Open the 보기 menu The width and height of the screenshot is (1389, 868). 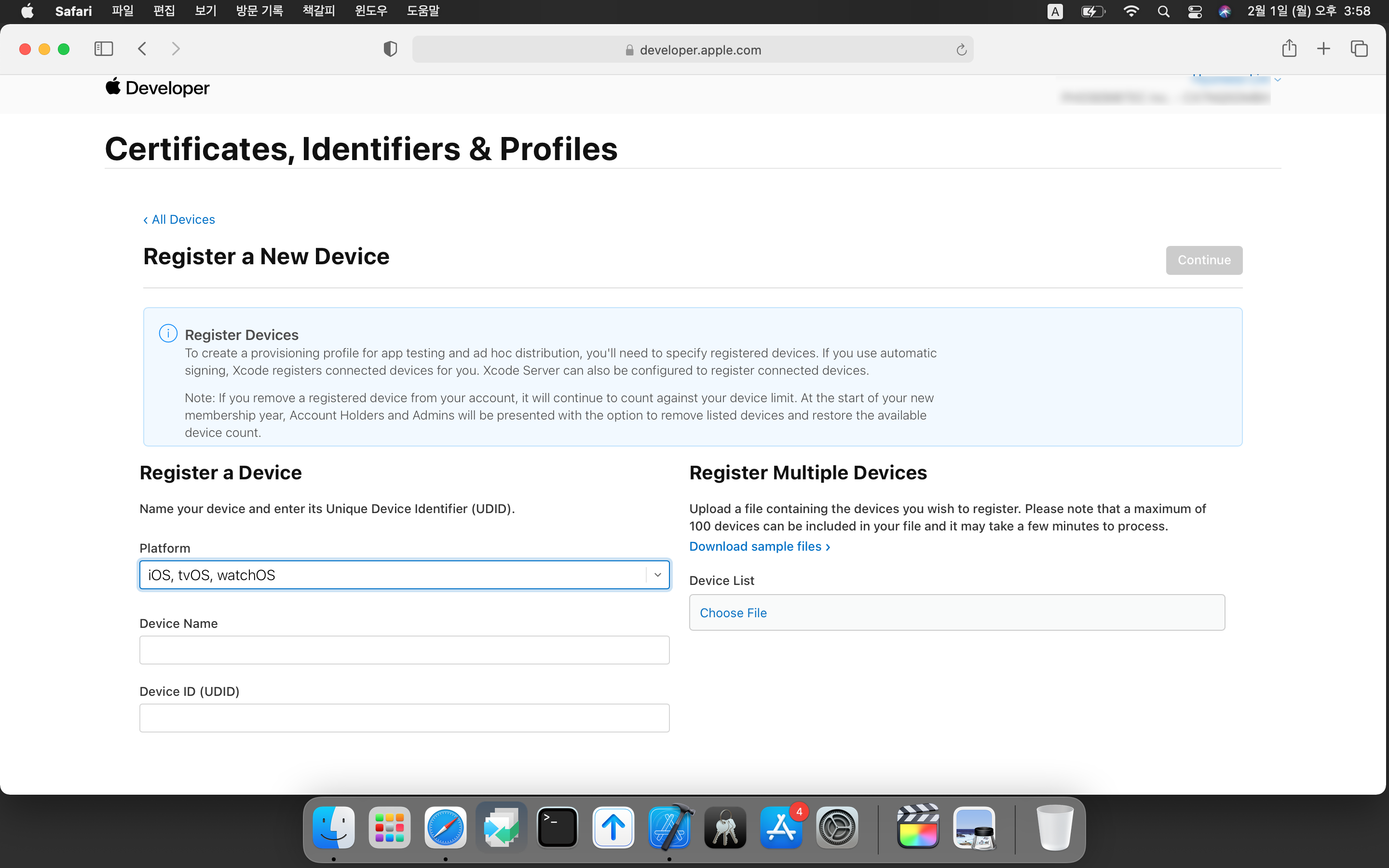(x=205, y=11)
